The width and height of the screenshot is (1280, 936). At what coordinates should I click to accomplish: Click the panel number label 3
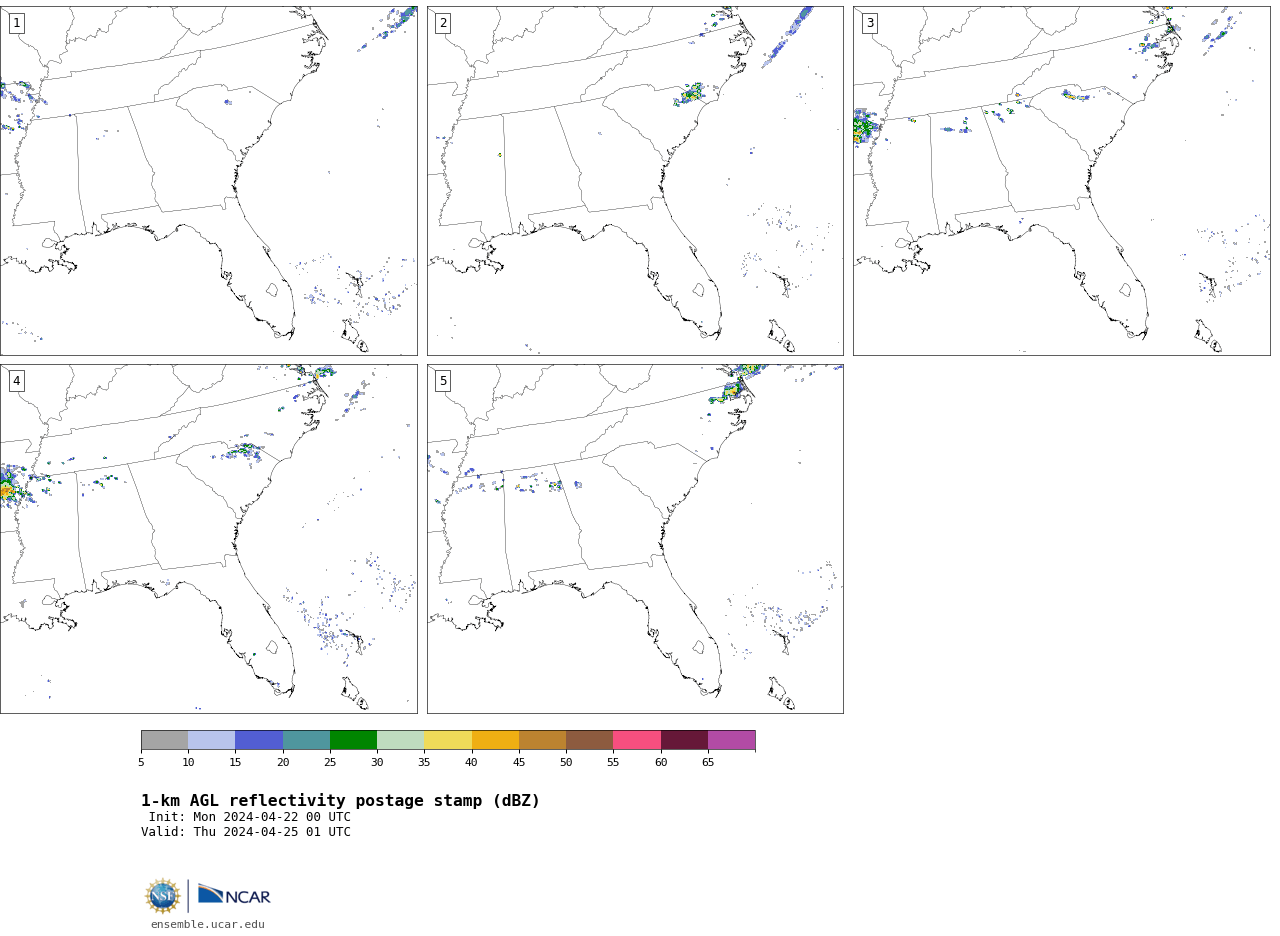[x=869, y=23]
